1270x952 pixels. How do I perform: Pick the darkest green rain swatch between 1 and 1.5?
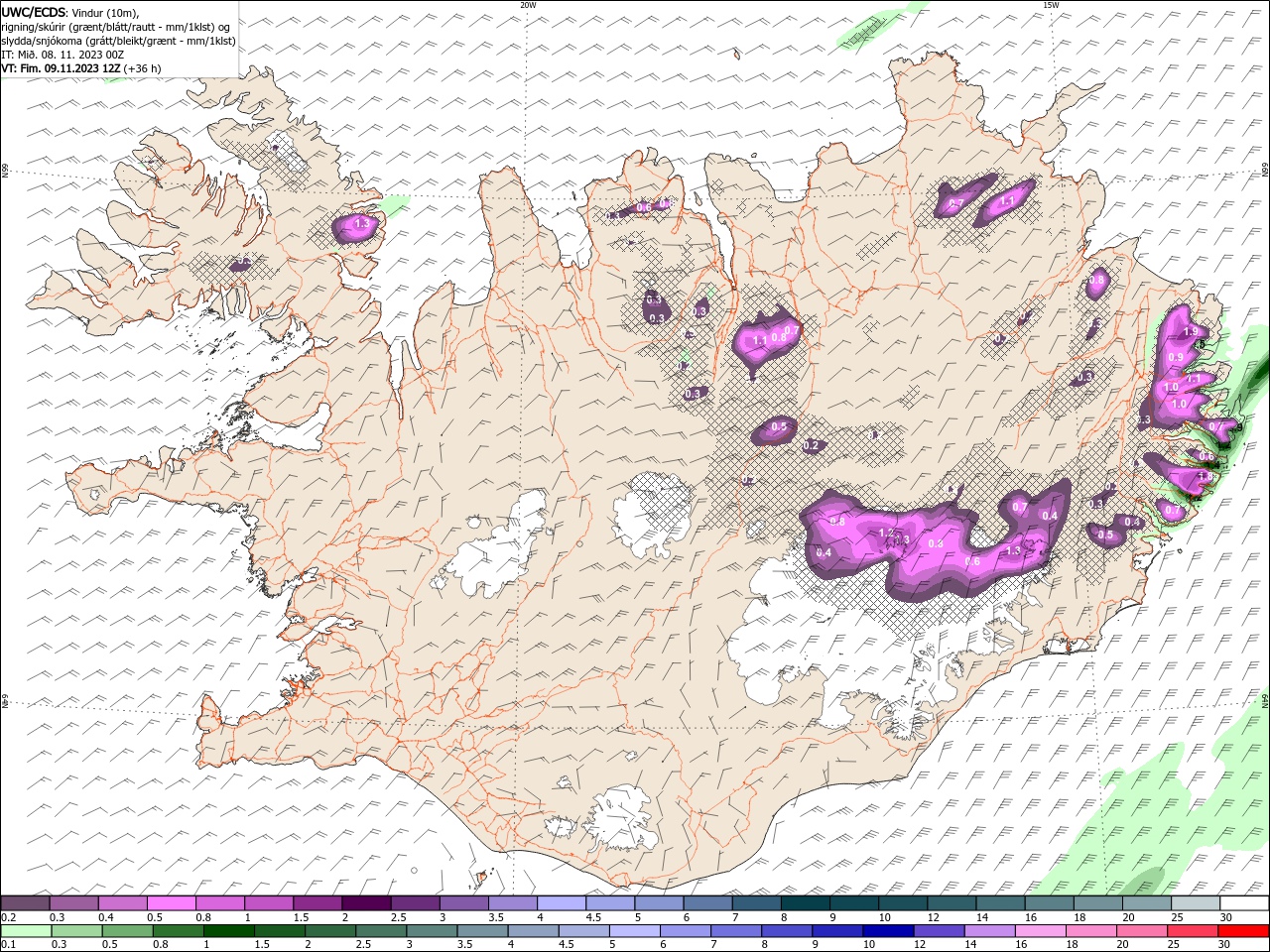pyautogui.click(x=229, y=931)
